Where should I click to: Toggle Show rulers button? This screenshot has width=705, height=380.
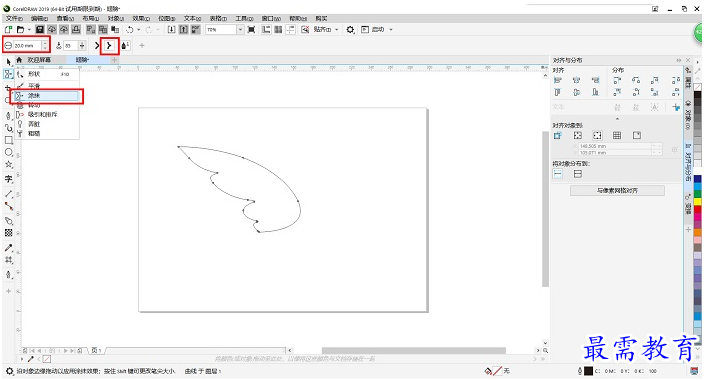point(266,30)
